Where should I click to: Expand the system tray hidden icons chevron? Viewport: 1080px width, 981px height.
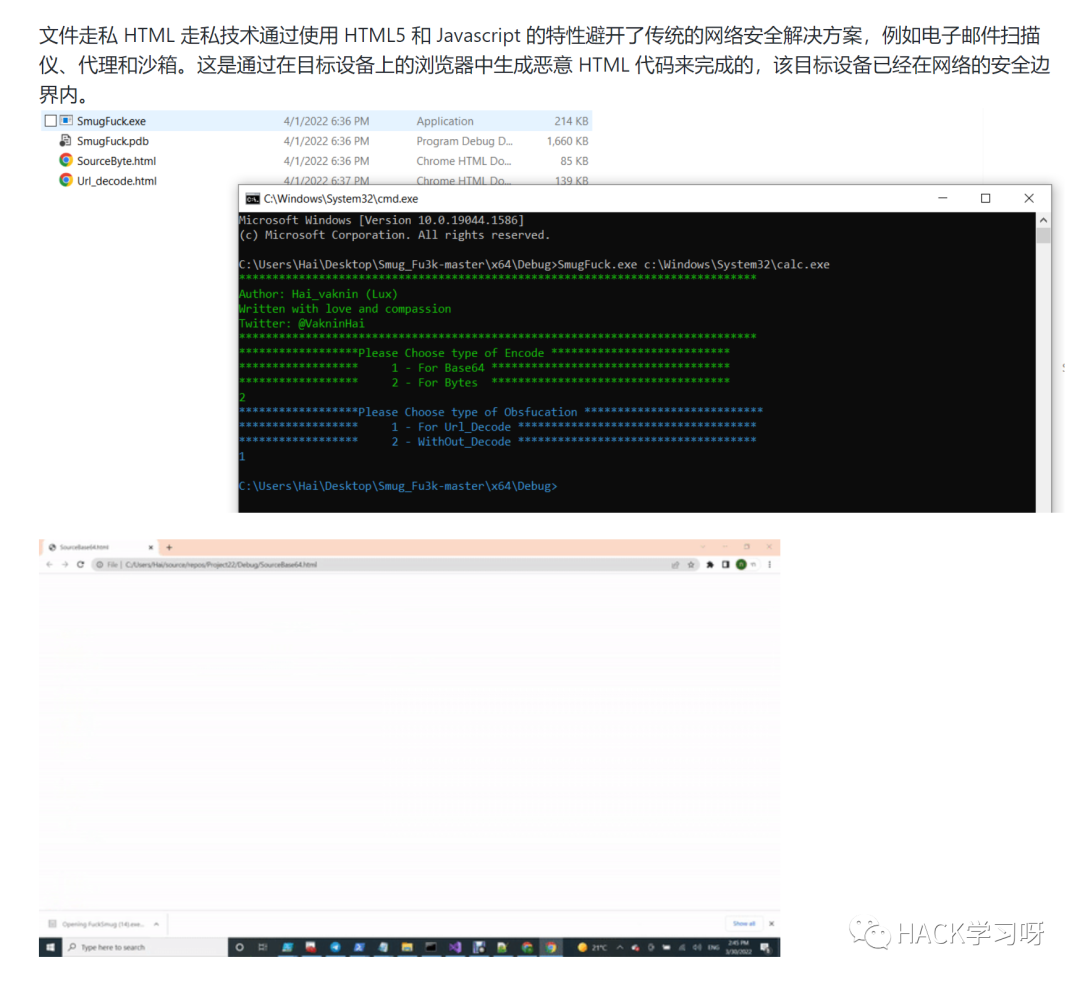coord(620,948)
